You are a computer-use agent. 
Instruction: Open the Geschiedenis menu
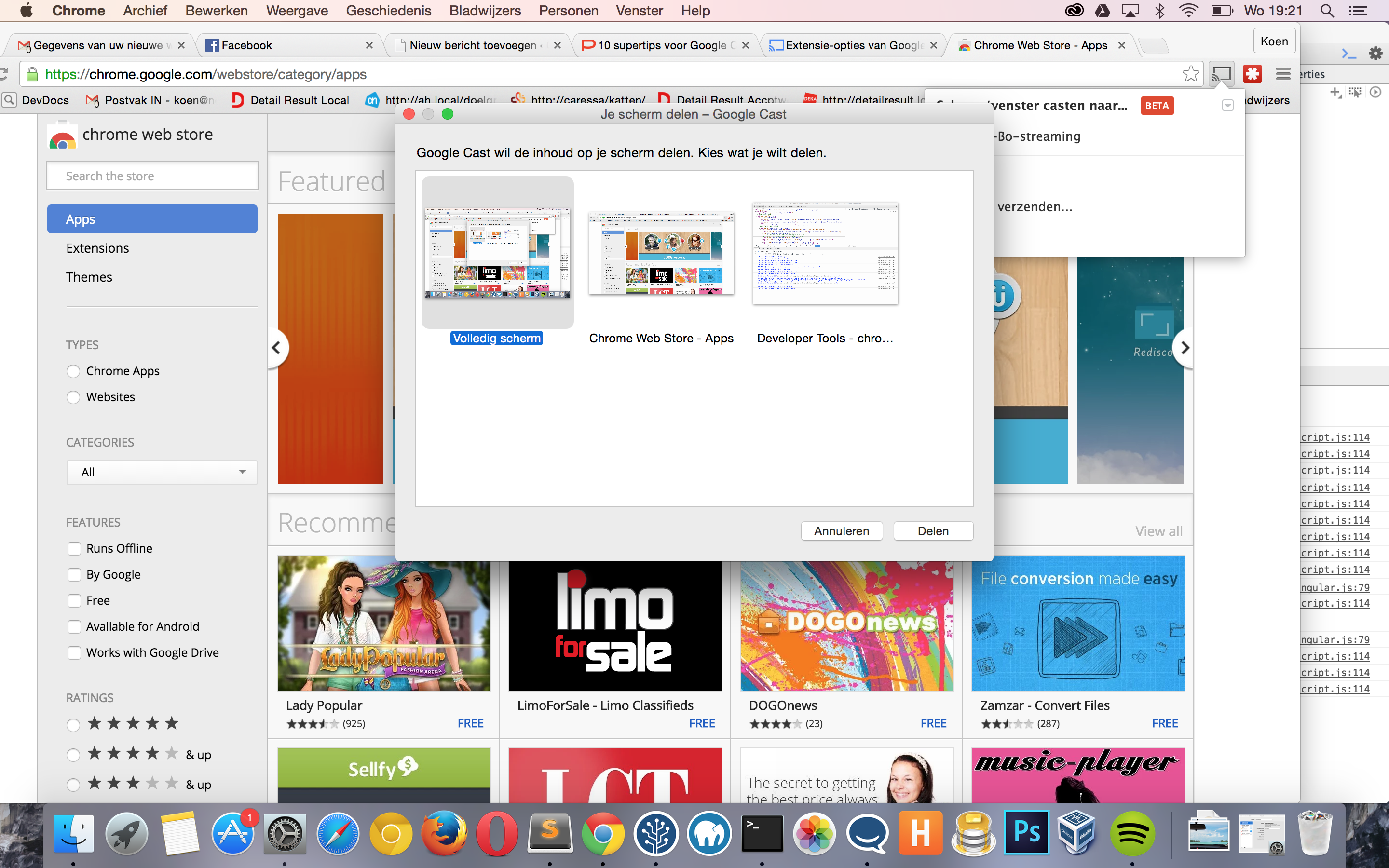(389, 10)
